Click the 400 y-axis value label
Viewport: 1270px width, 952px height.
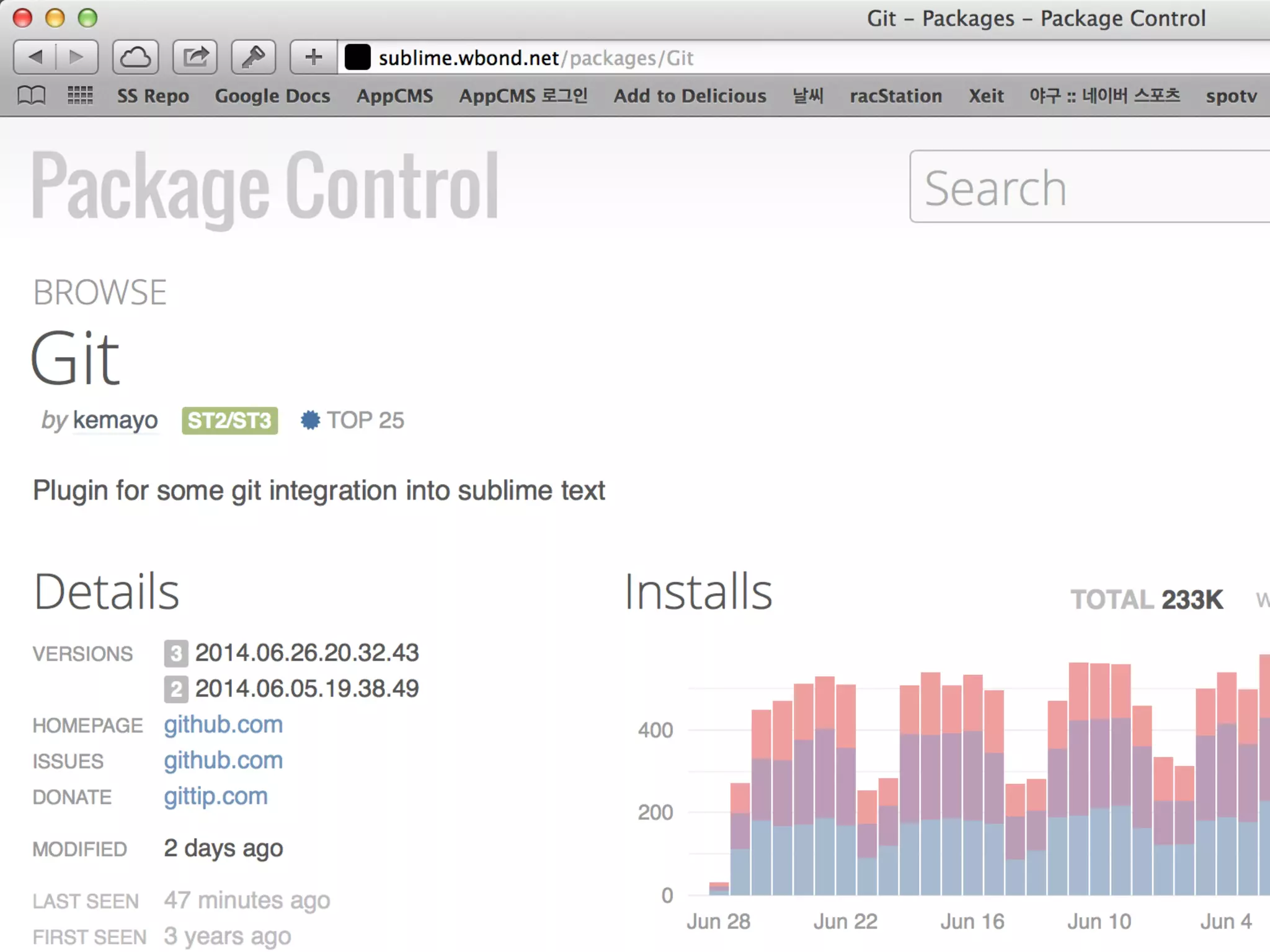(x=655, y=730)
